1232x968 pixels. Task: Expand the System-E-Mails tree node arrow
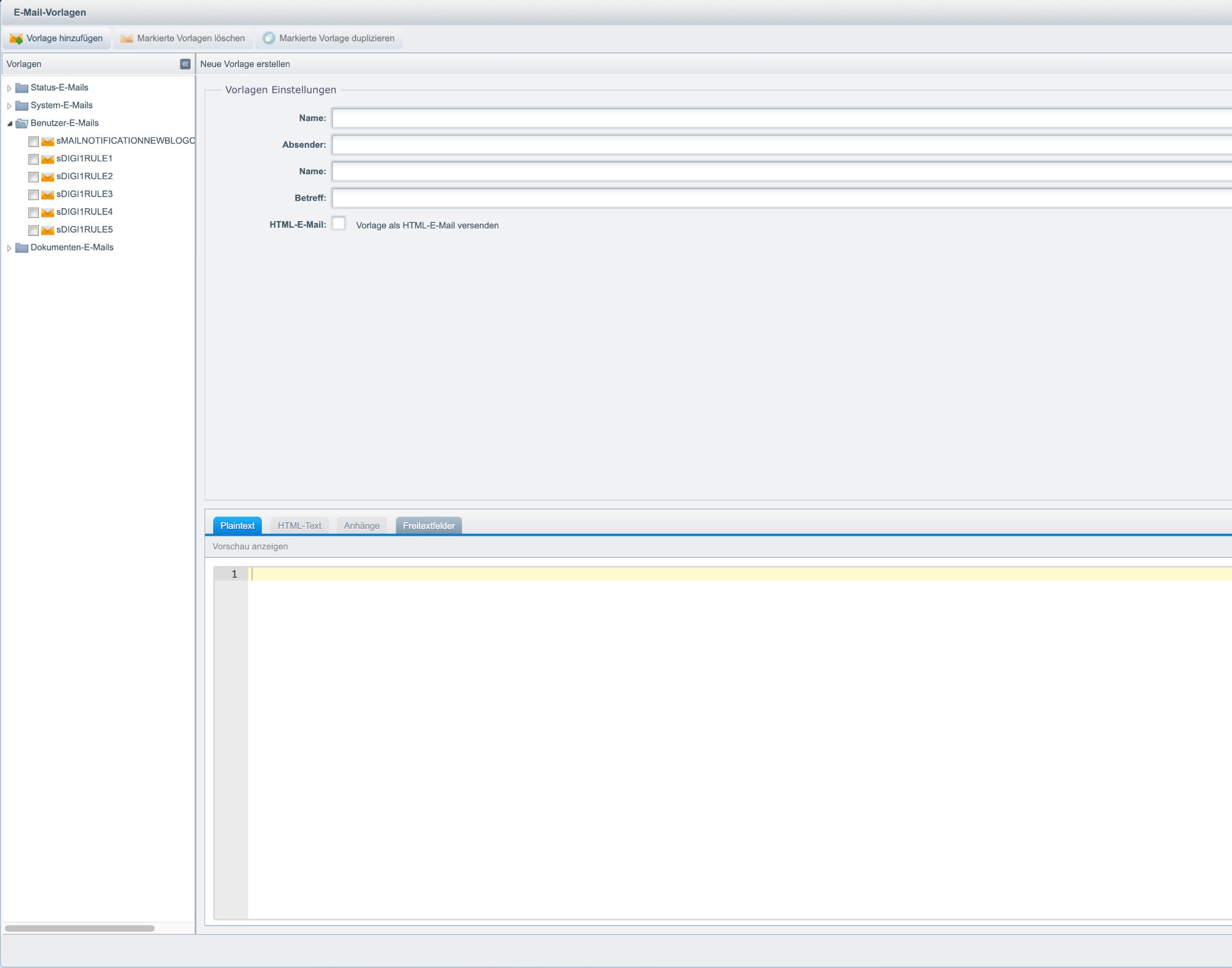pos(9,106)
